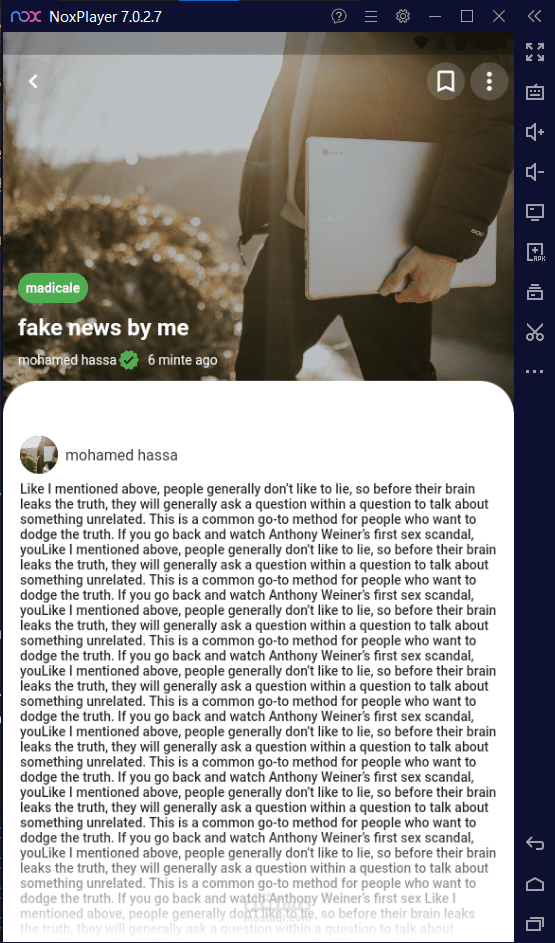
Task: Tap the Android back button
Action: [x=535, y=843]
